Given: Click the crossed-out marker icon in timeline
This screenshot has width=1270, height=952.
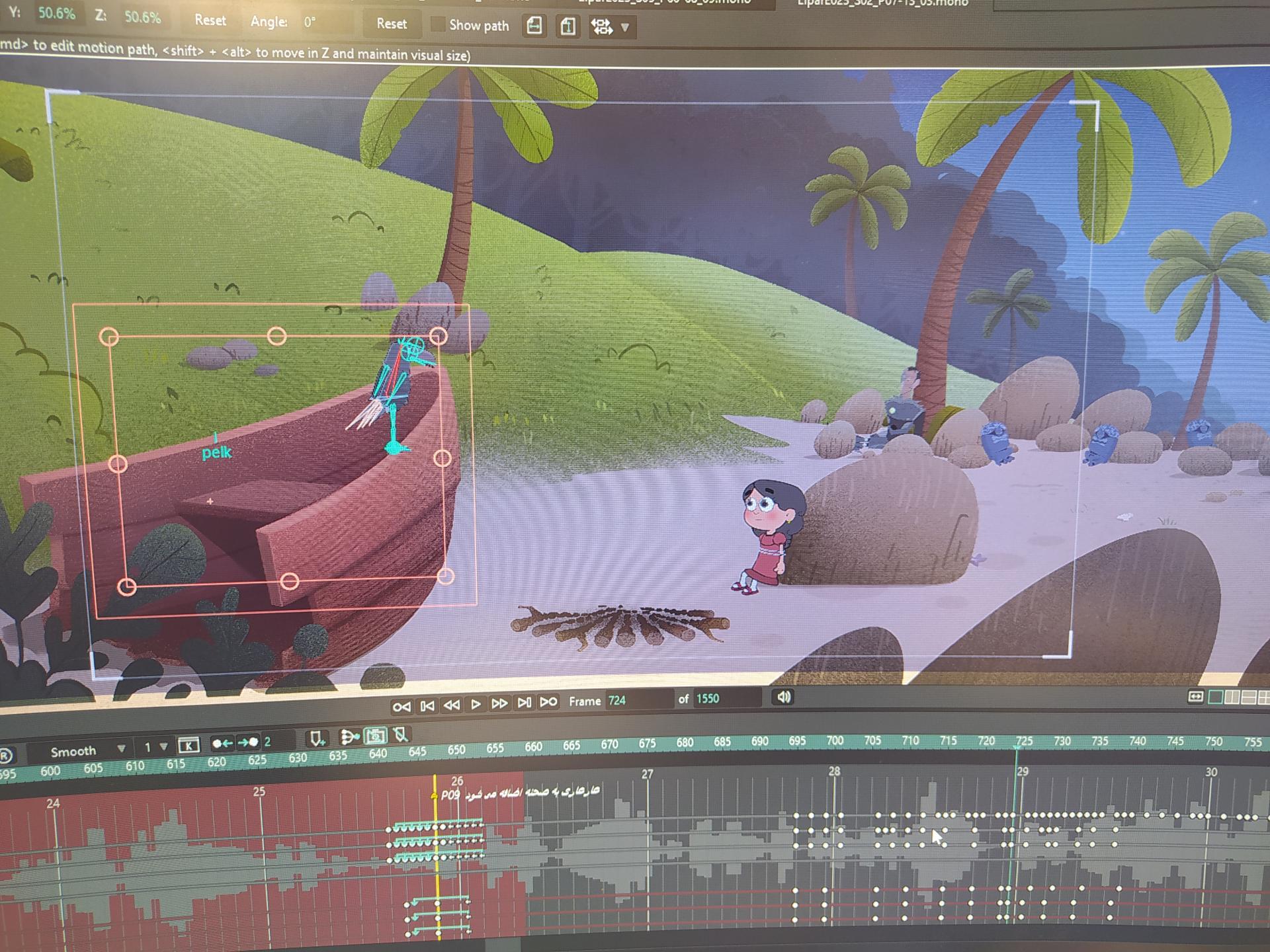Looking at the screenshot, I should pos(401,734).
